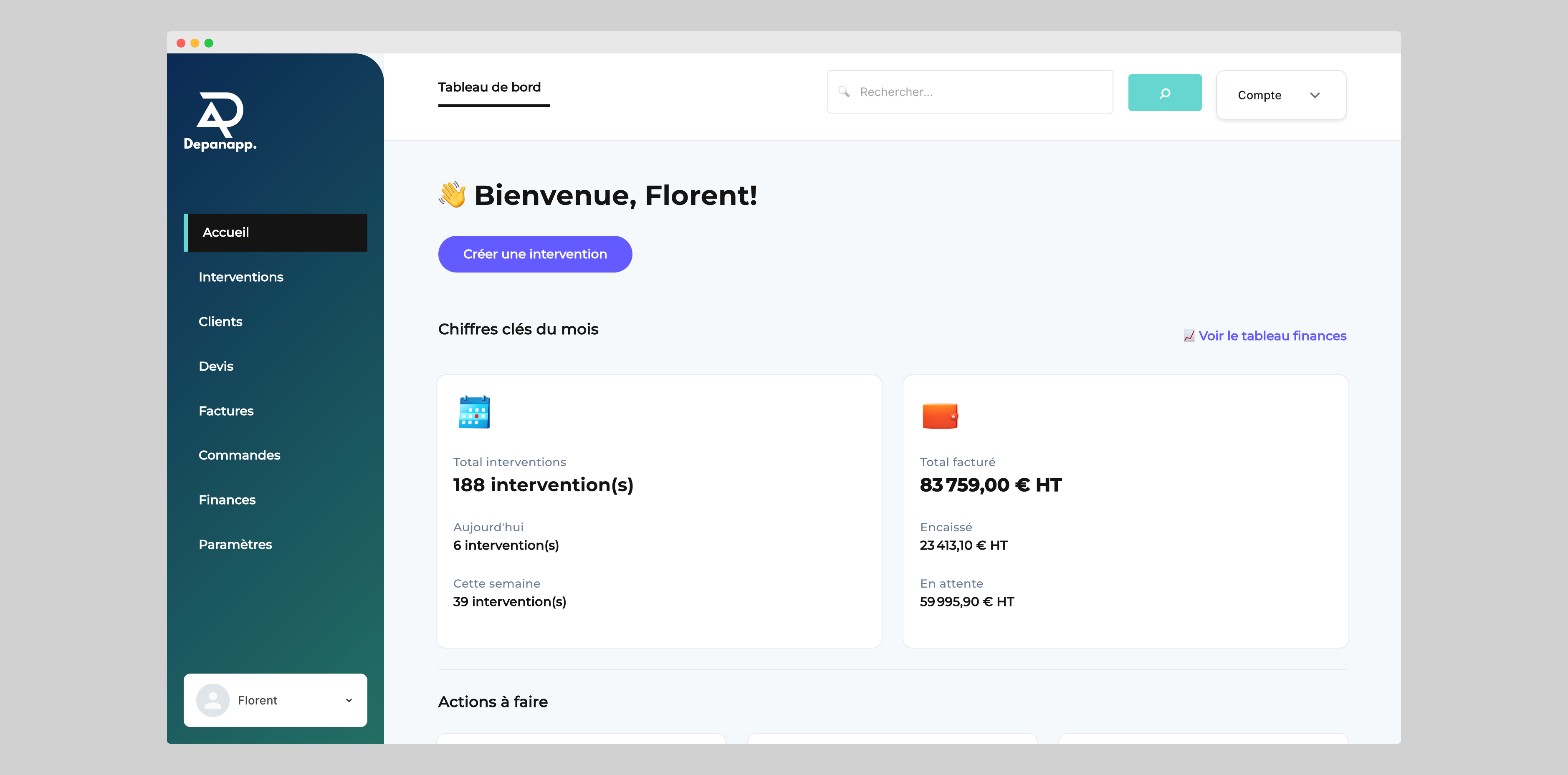Screen dimensions: 1568x775
Task: Click the Actions à faire heading
Action: [493, 702]
